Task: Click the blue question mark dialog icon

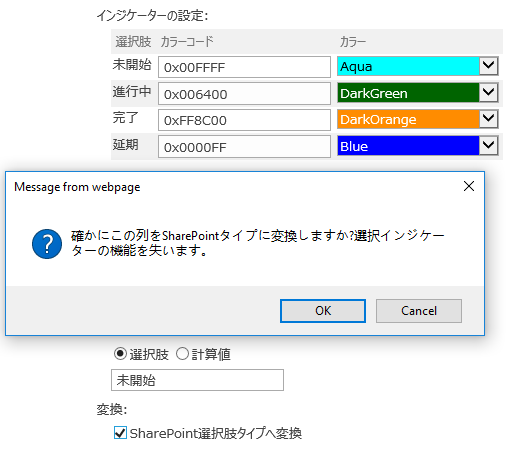Action: tap(47, 244)
